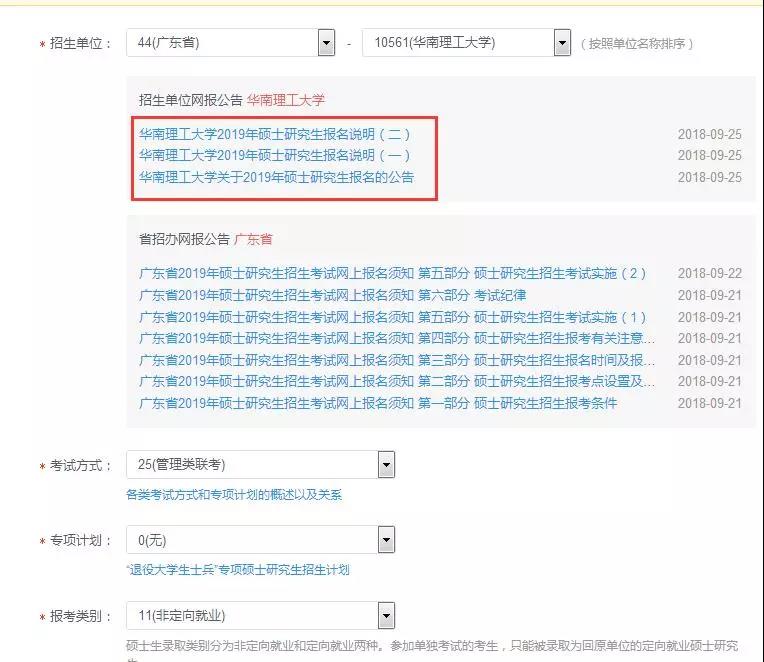Viewport: 764px width, 662px height.
Task: Open 广东省 notice 第二部分 硕士研究生招生报考点设置
Action: click(397, 381)
